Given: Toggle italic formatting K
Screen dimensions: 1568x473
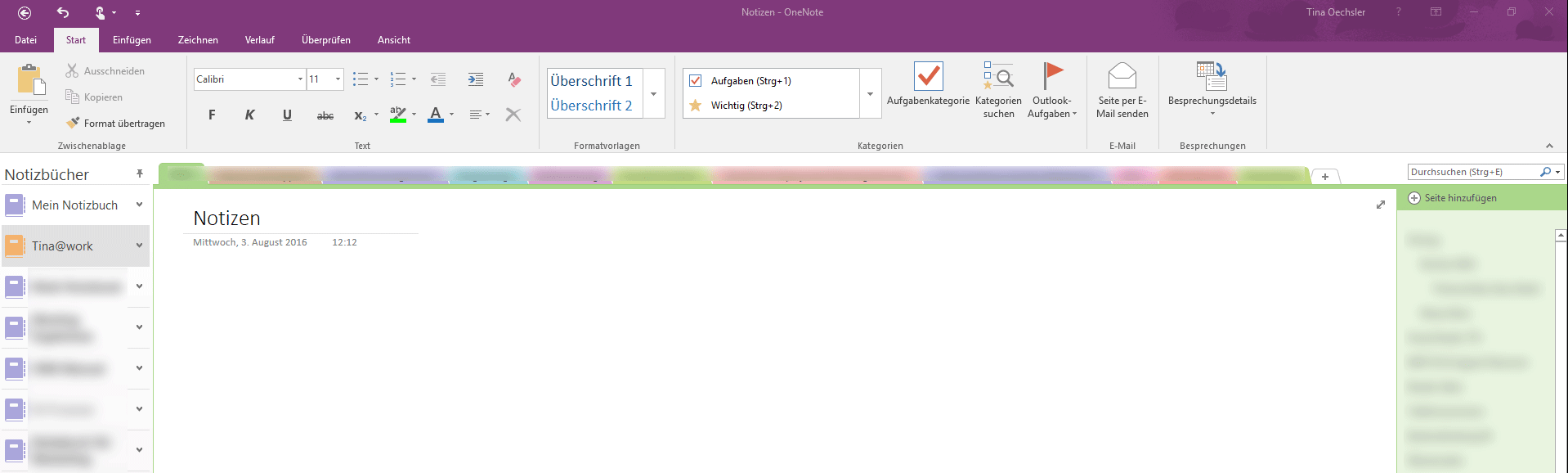Looking at the screenshot, I should 249,115.
